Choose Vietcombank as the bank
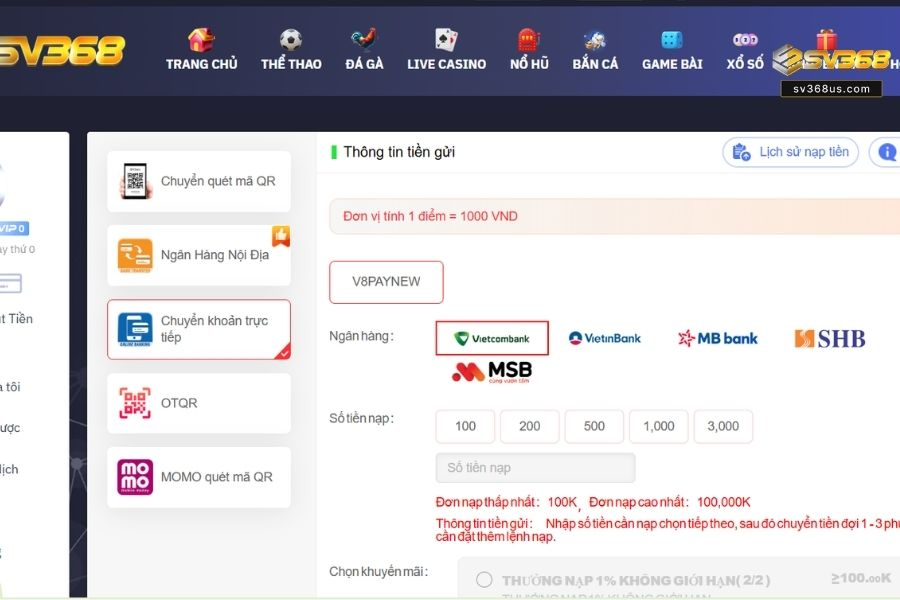The width and height of the screenshot is (900, 600). [x=492, y=338]
